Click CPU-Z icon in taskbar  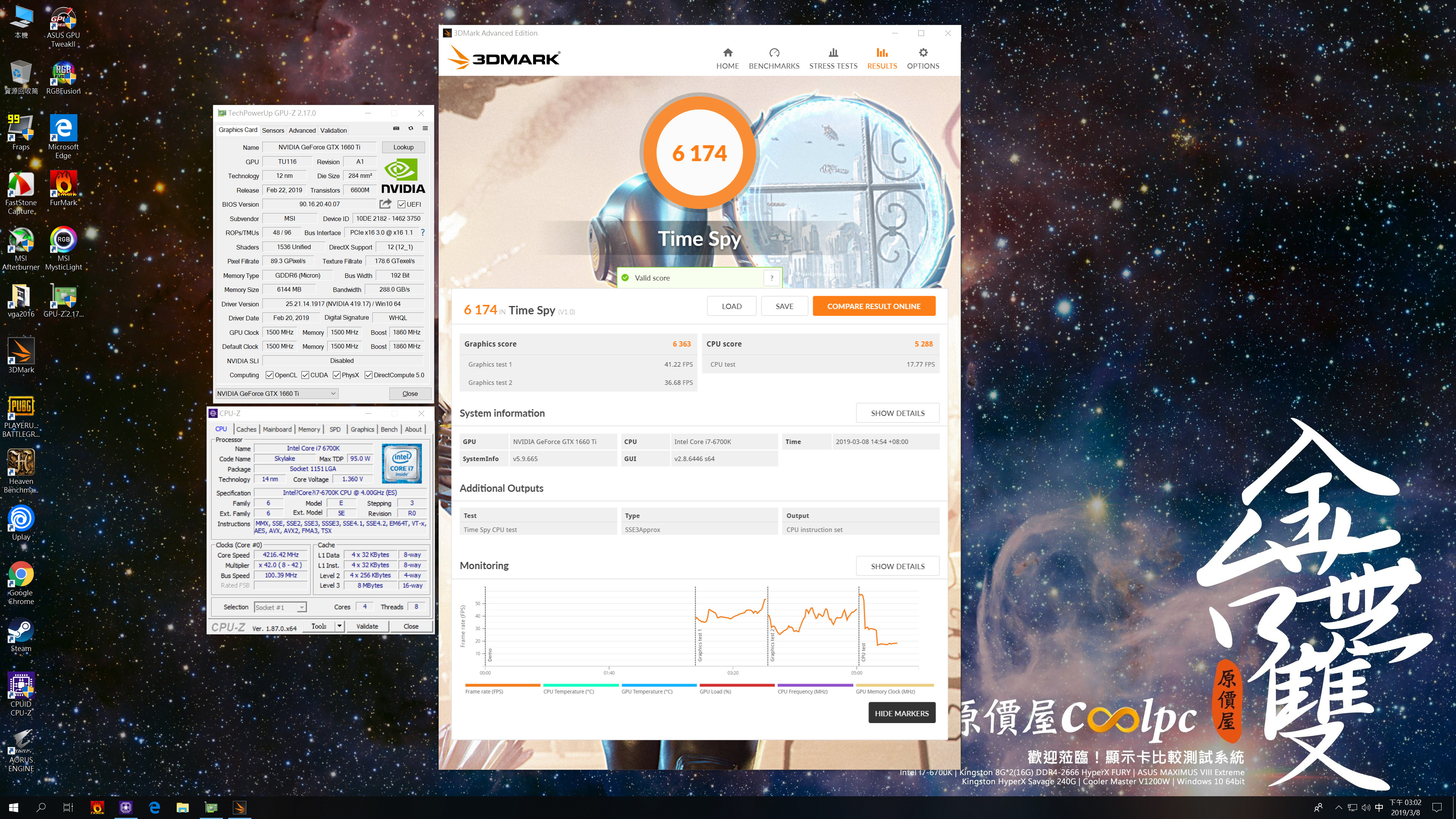point(126,807)
